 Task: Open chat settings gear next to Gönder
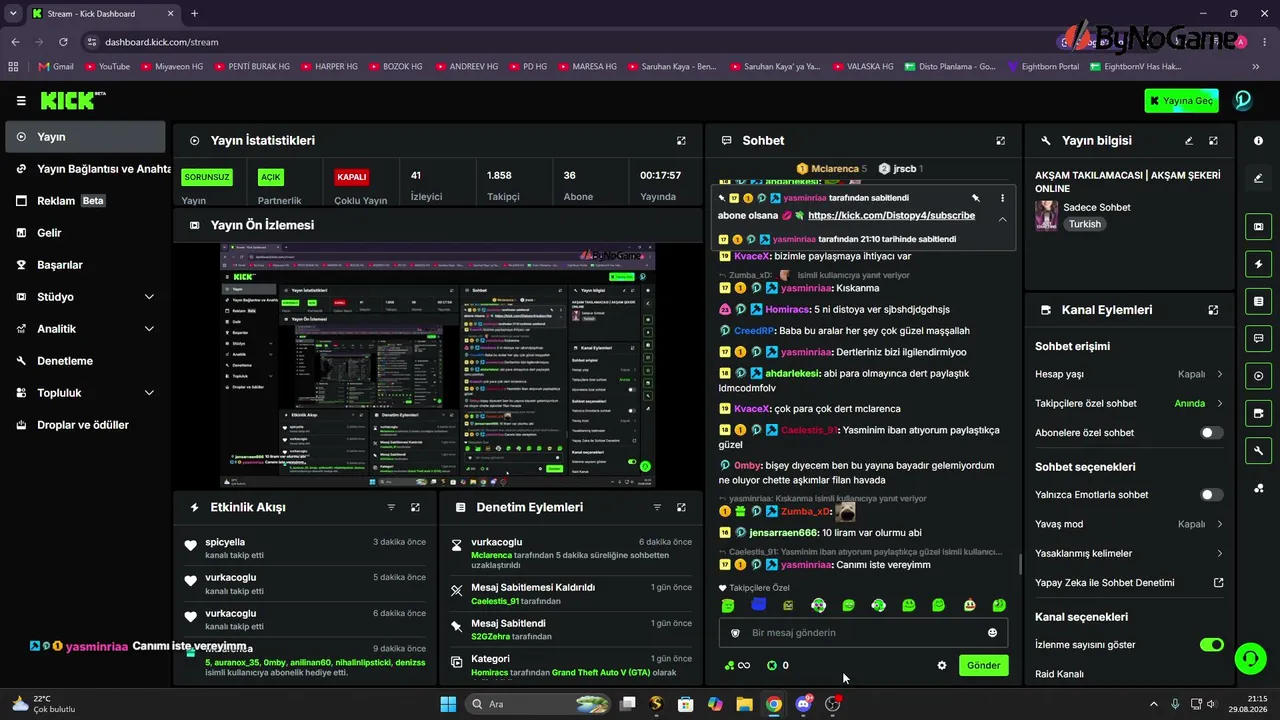941,665
